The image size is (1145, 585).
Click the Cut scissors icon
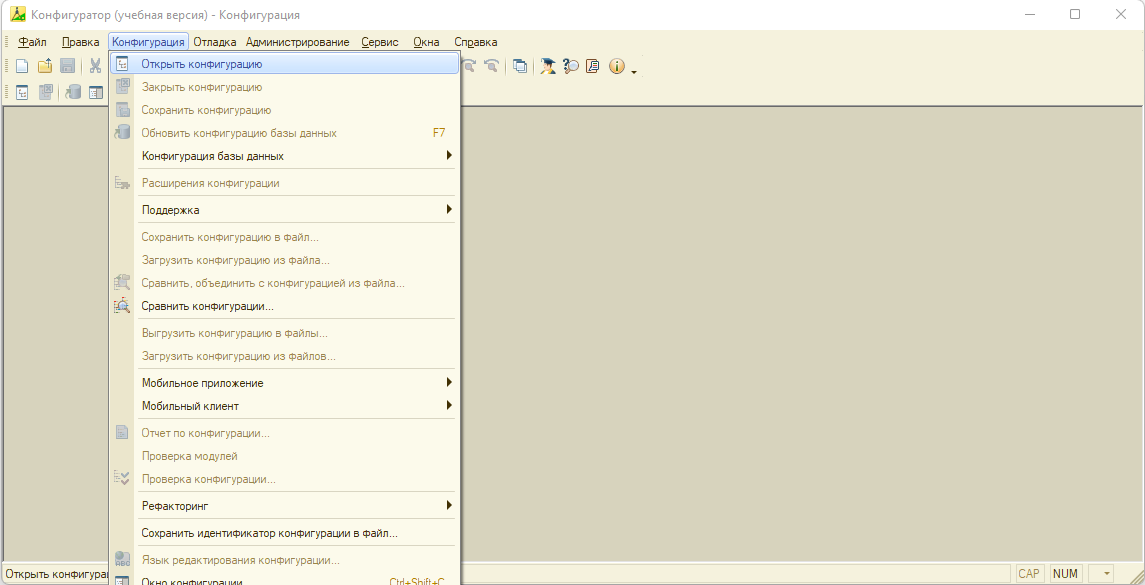95,66
